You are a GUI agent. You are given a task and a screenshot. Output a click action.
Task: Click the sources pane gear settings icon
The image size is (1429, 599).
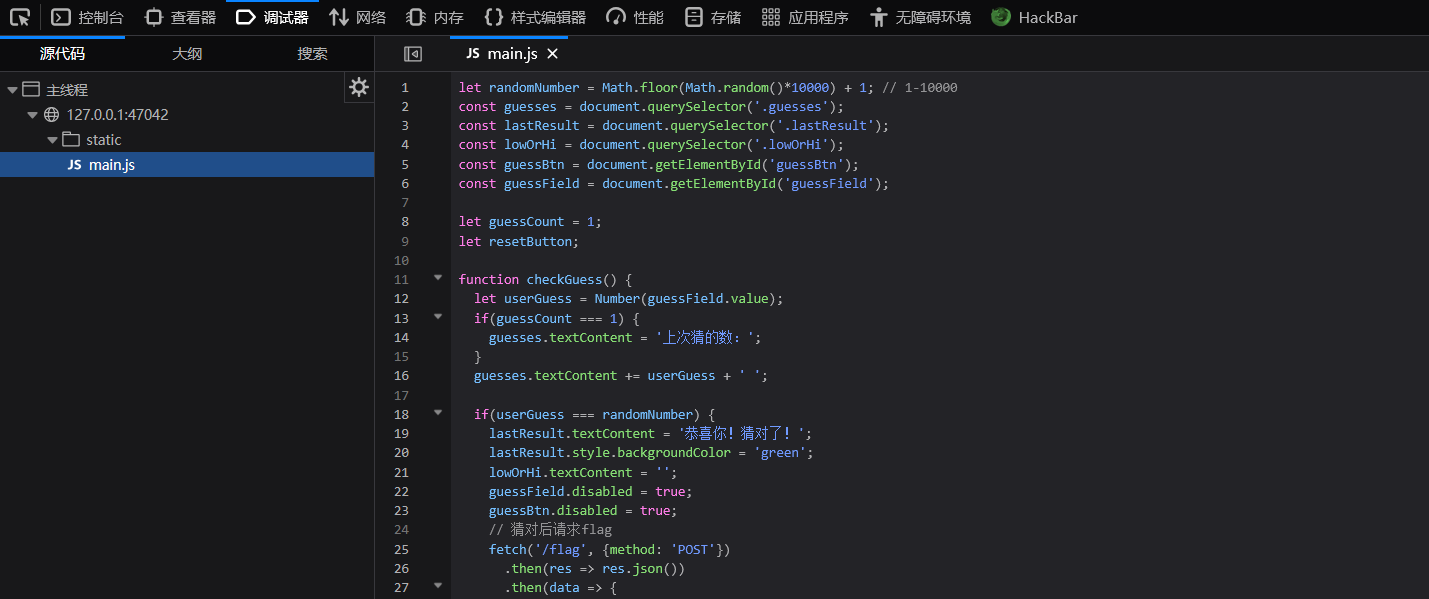(359, 88)
